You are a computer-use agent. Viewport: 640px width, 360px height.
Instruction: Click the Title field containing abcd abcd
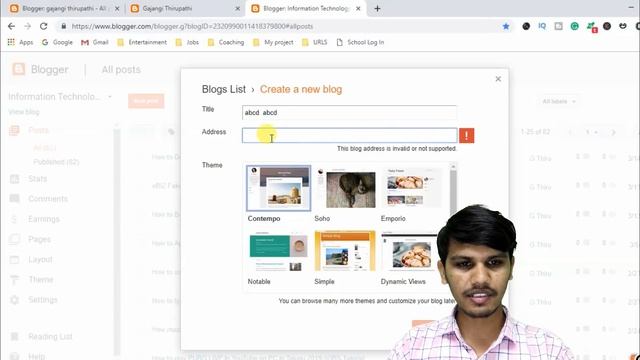pyautogui.click(x=349, y=113)
